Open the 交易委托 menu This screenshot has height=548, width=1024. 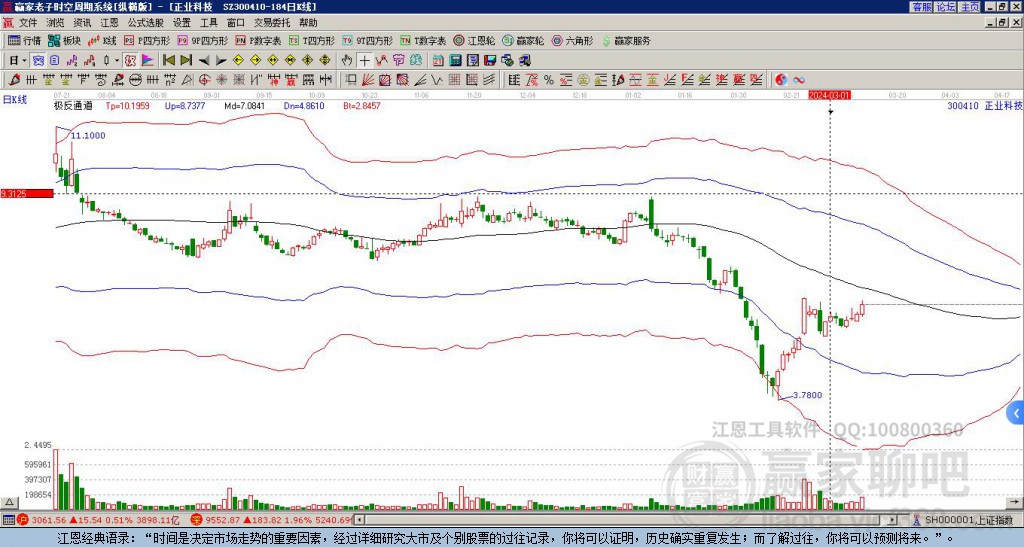click(x=272, y=23)
